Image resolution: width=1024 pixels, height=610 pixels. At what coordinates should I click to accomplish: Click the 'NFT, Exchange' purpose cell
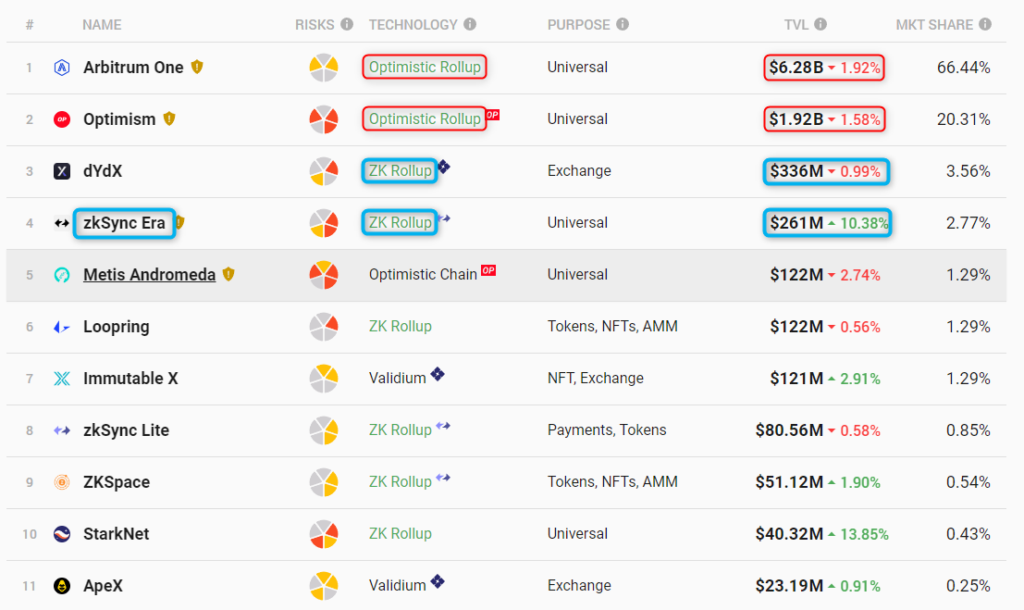pos(596,378)
